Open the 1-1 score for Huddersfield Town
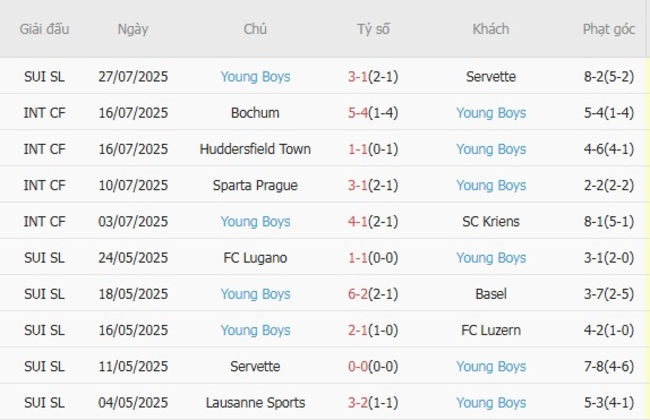This screenshot has height=420, width=650. pos(358,149)
